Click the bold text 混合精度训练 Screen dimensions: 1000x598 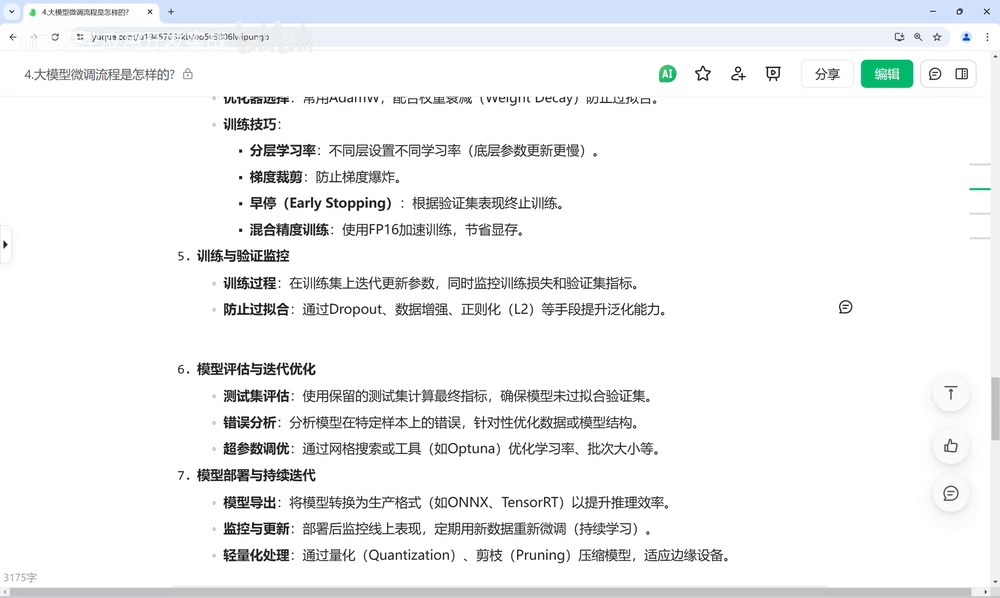tap(290, 230)
